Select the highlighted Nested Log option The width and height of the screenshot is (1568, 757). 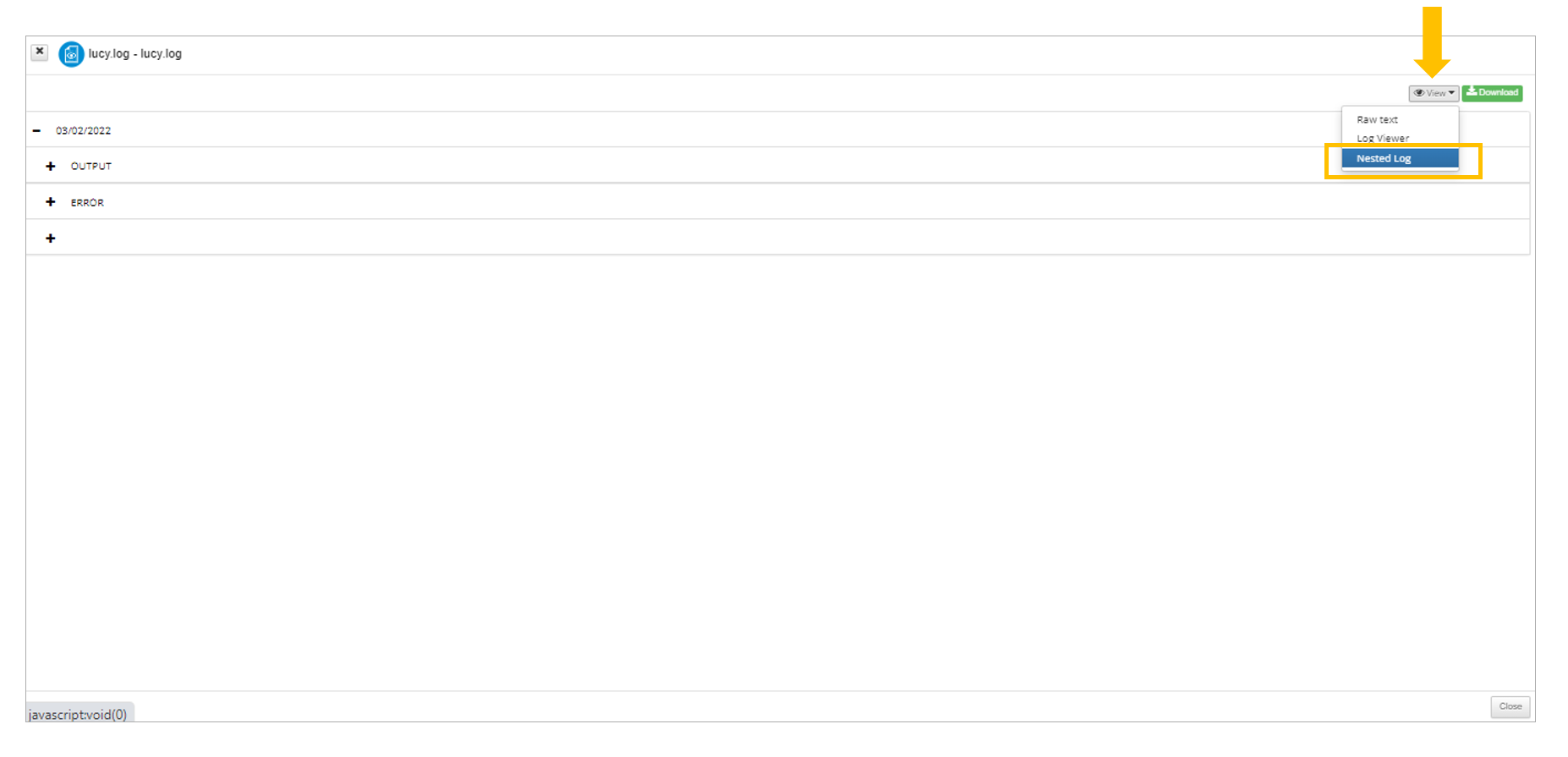click(1400, 159)
